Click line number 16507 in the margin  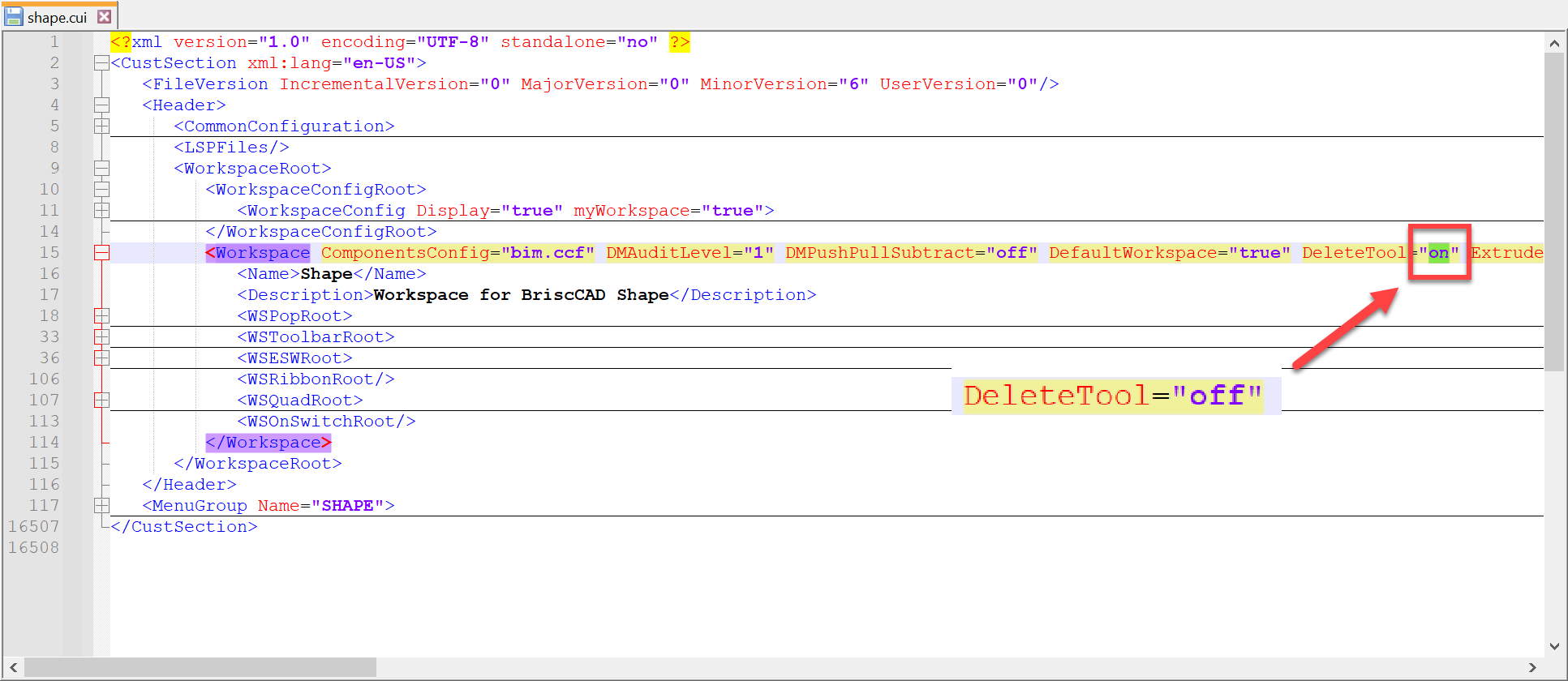coord(33,527)
